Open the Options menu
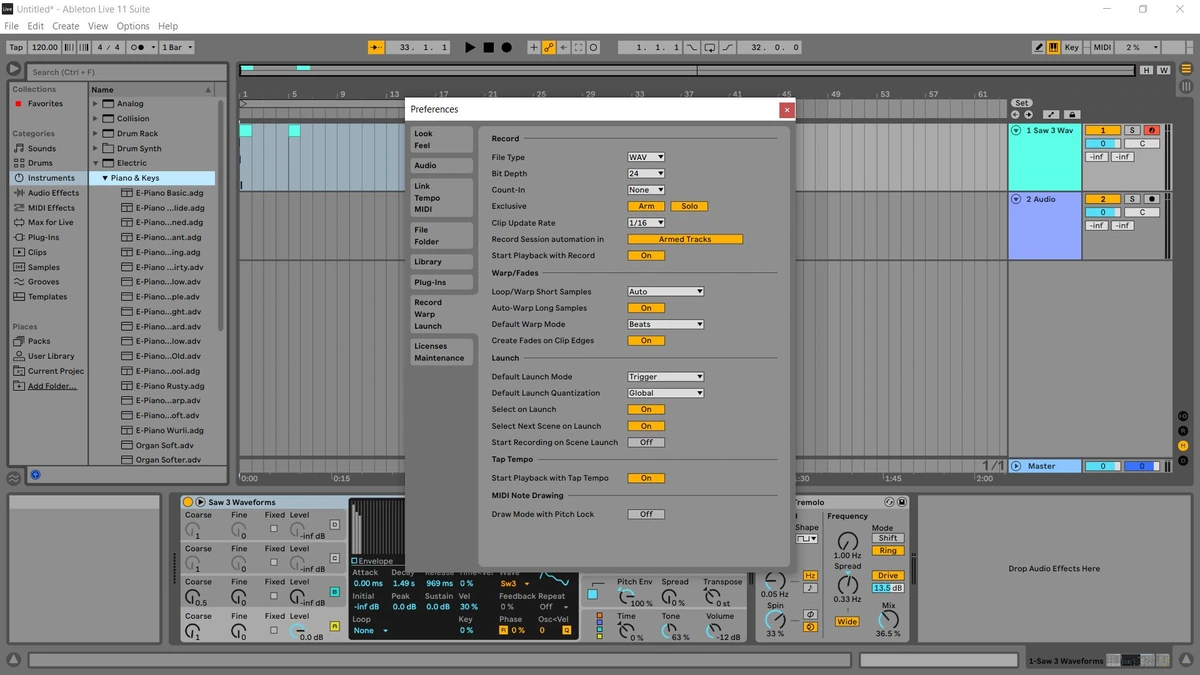The image size is (1200, 675). click(x=133, y=26)
